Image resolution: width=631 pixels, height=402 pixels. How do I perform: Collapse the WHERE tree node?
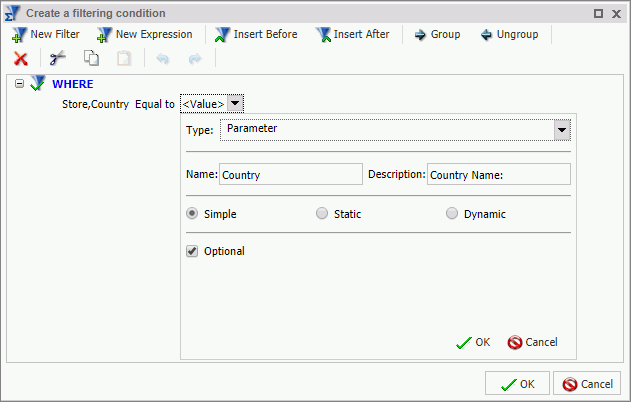coord(19,84)
